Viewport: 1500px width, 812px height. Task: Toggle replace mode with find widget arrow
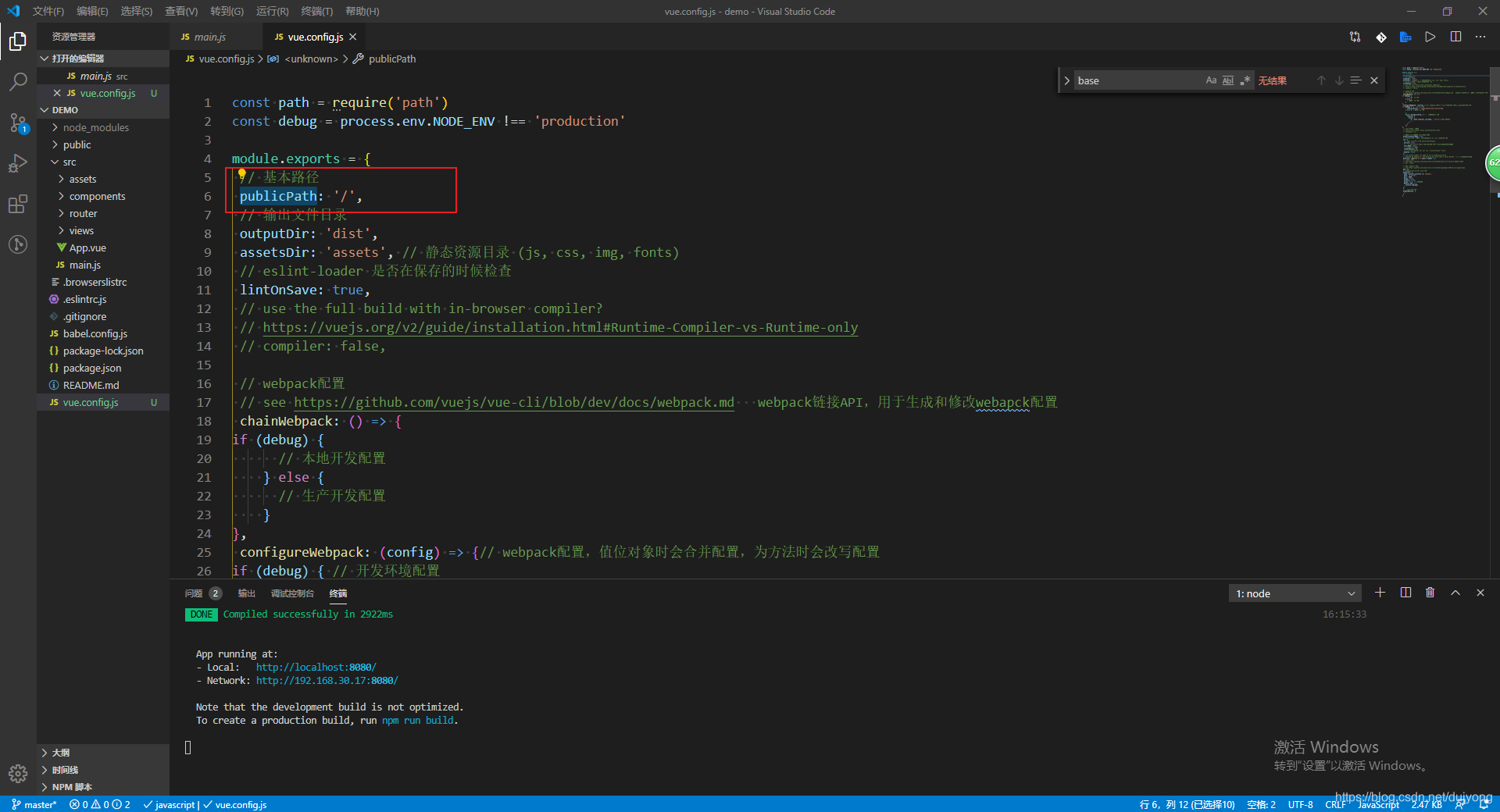1066,80
